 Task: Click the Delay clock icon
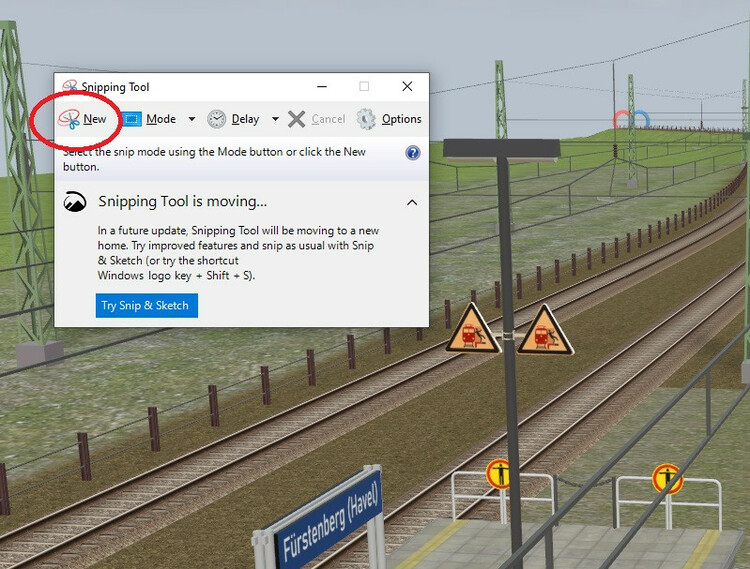coord(216,119)
